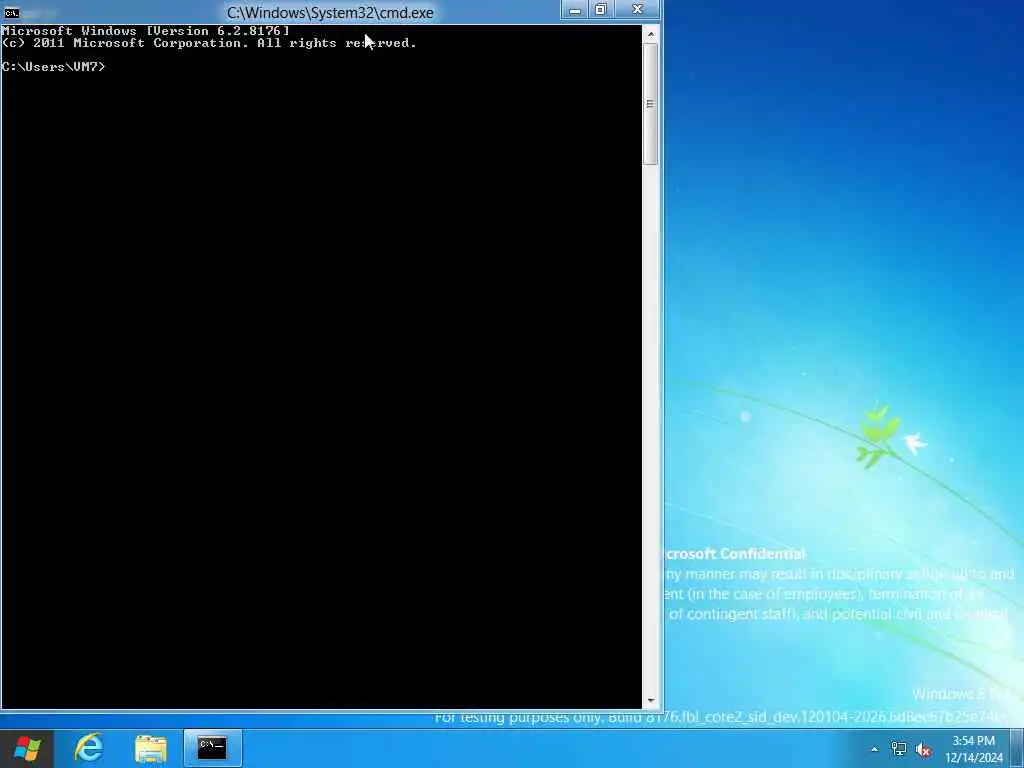The height and width of the screenshot is (768, 1024).
Task: Click the Show desktop strip beside the clock
Action: 1017,748
